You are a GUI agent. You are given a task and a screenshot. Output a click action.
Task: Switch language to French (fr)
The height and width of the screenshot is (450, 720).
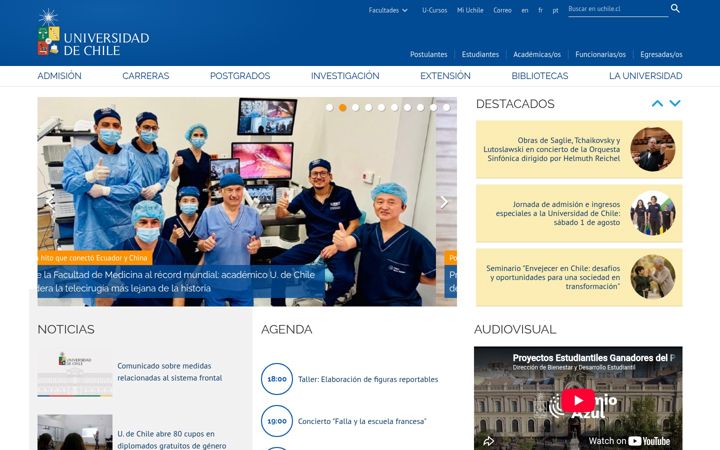(x=540, y=10)
